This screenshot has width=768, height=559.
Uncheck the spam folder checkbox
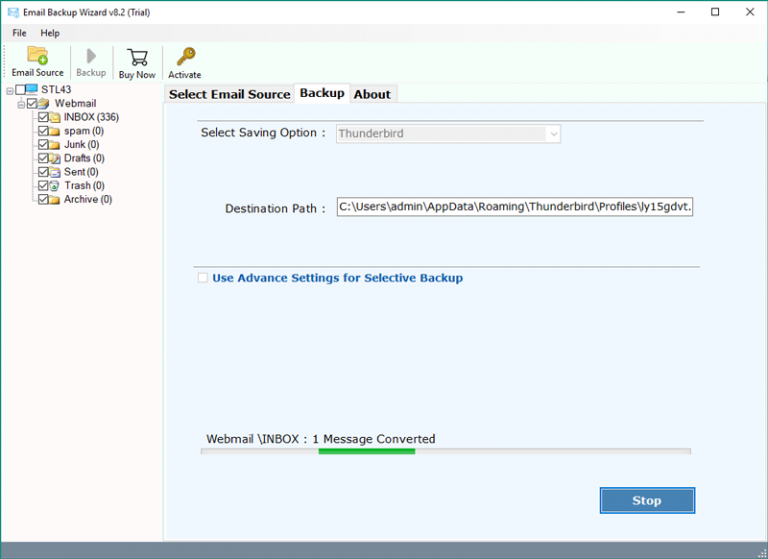tap(43, 131)
